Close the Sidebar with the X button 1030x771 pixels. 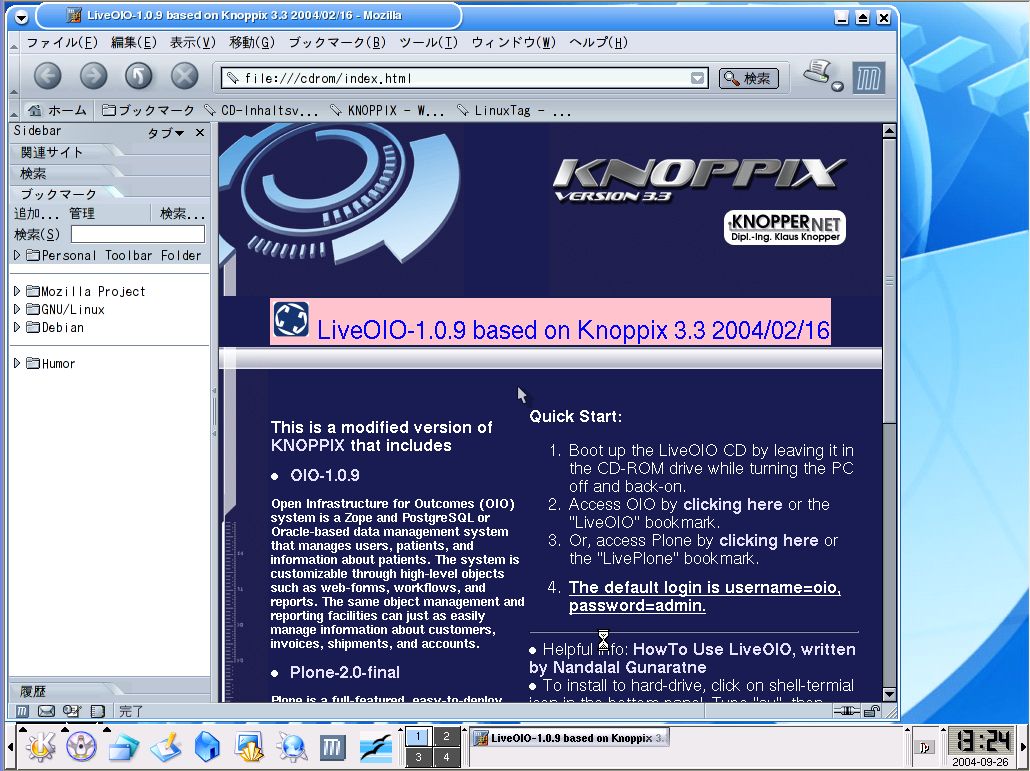(x=200, y=133)
